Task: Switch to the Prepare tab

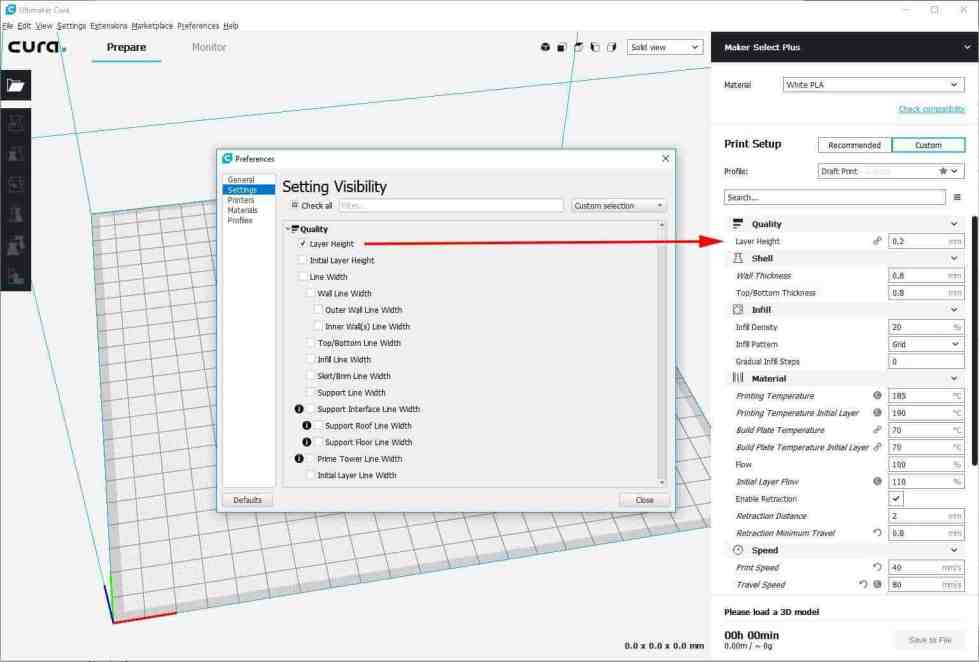Action: click(126, 47)
